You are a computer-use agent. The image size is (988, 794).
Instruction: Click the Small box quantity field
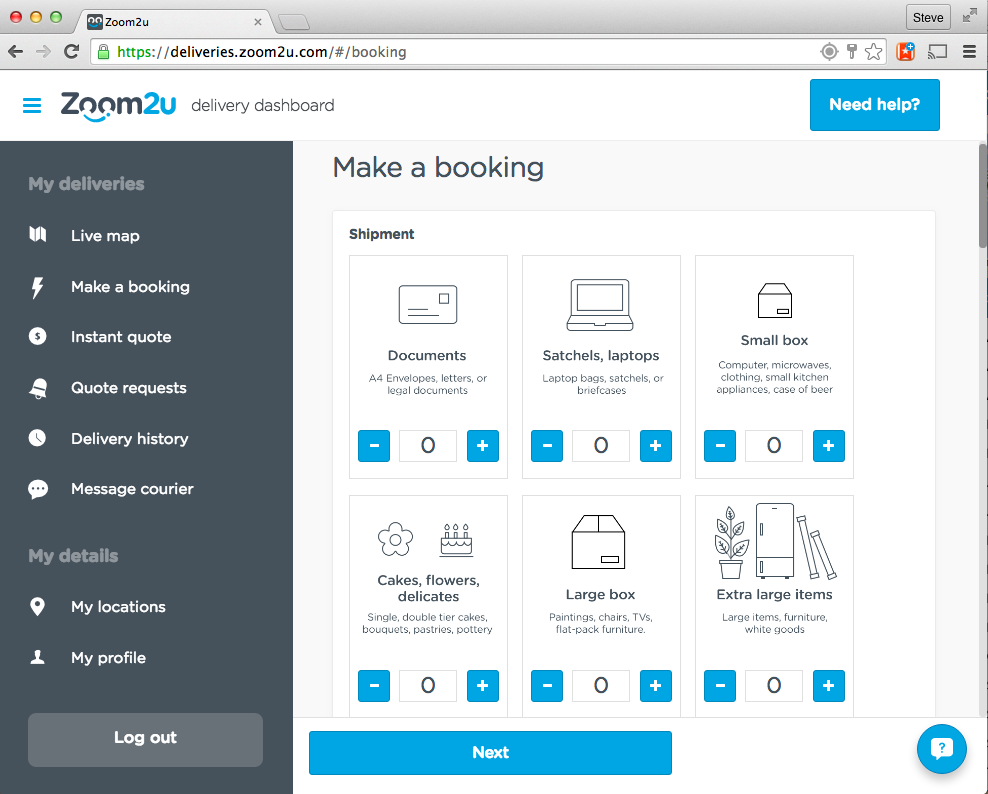coord(774,446)
